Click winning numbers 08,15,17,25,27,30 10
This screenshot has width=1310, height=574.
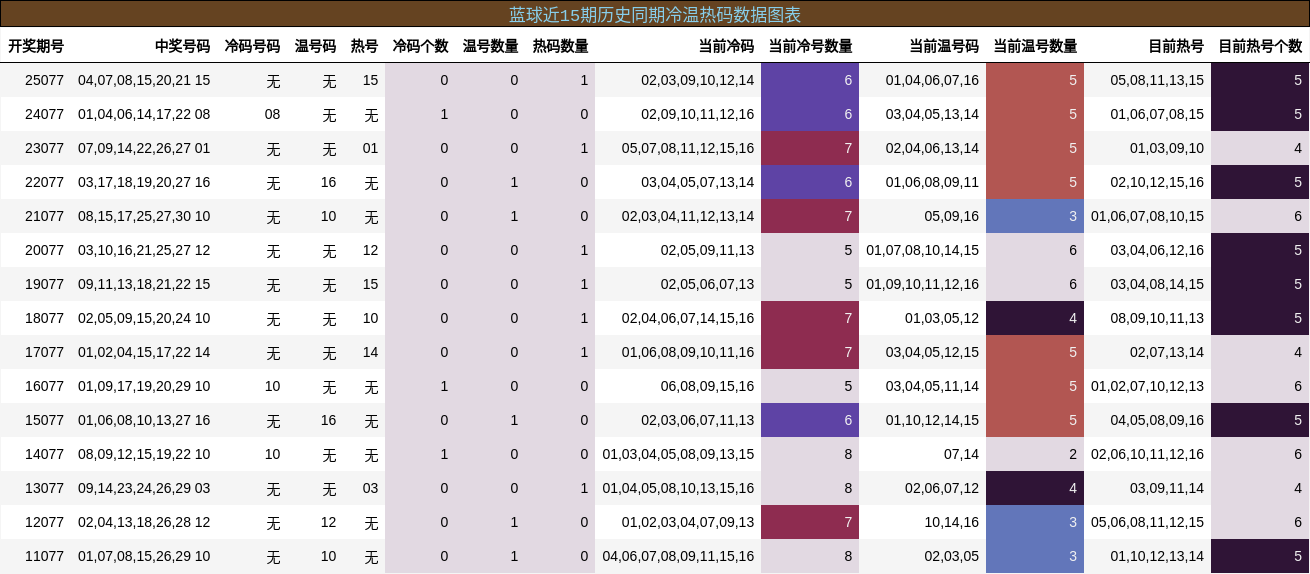[144, 216]
